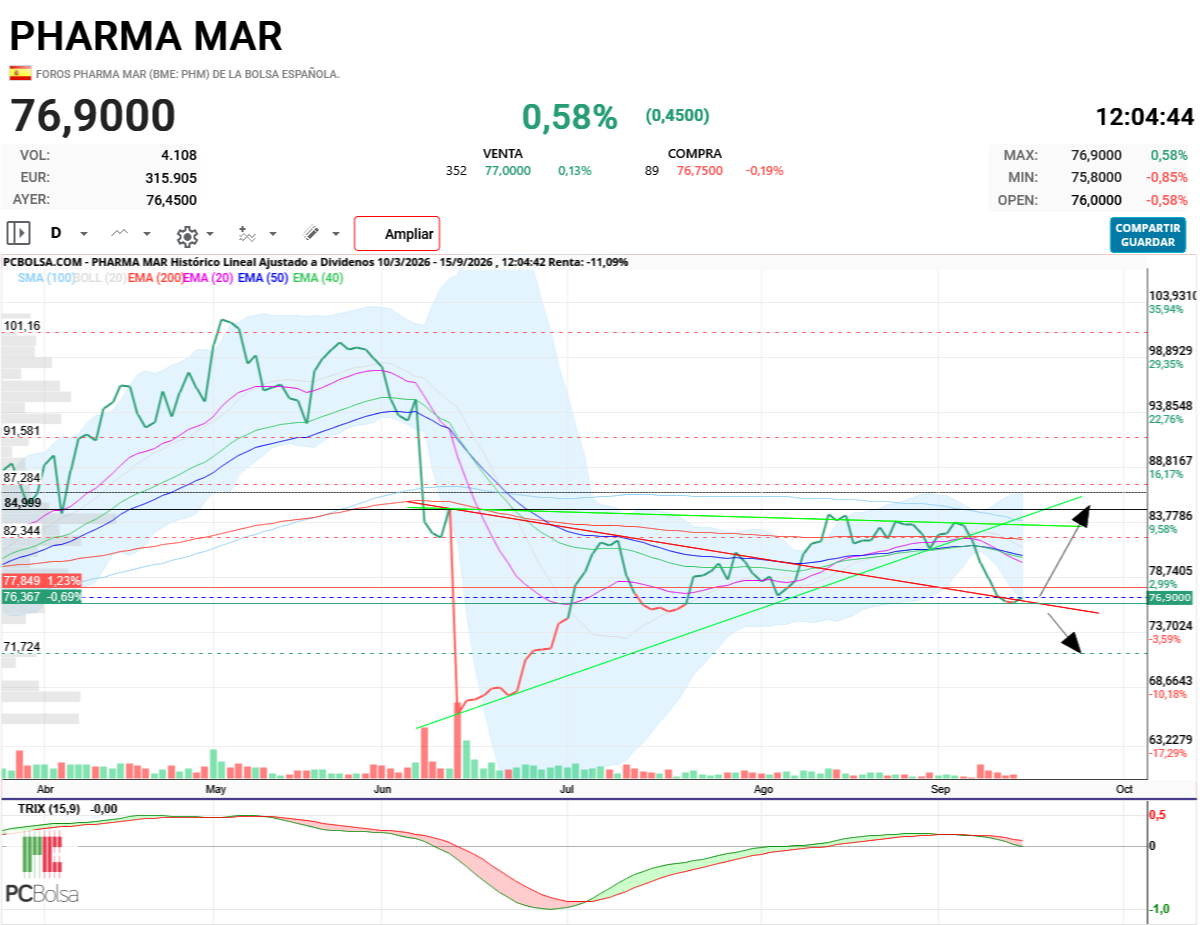Click the Compartir Guardar button

(x=1148, y=235)
